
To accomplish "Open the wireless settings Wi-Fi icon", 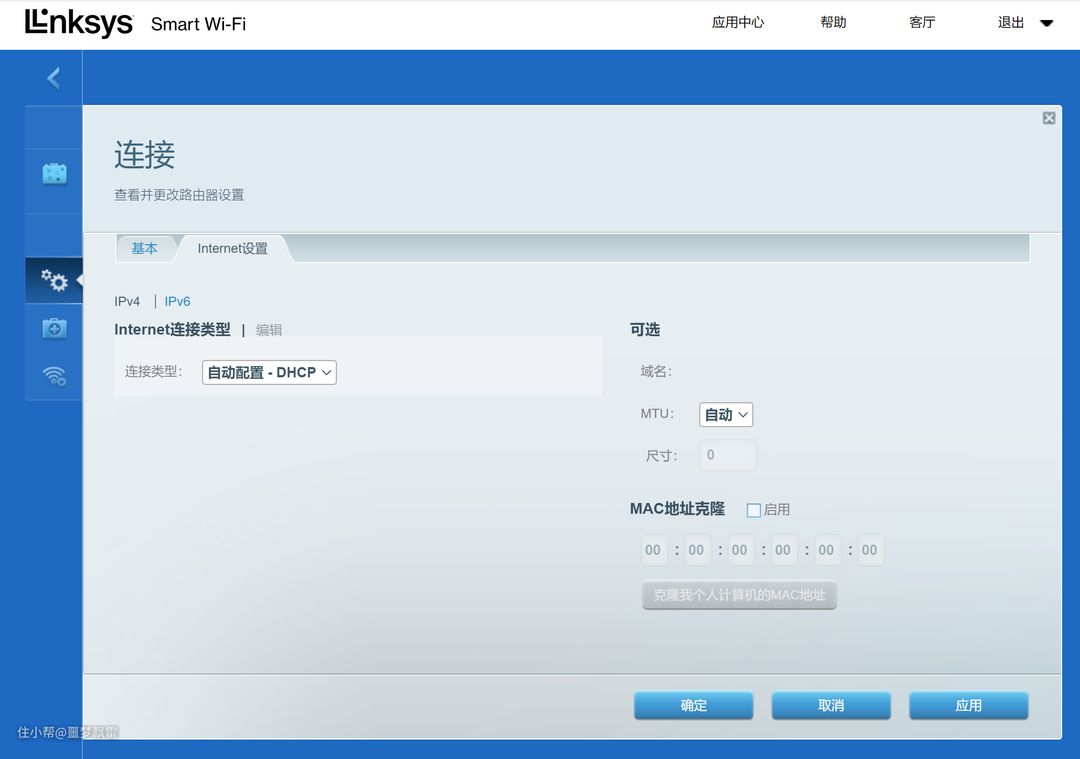I will point(54,376).
